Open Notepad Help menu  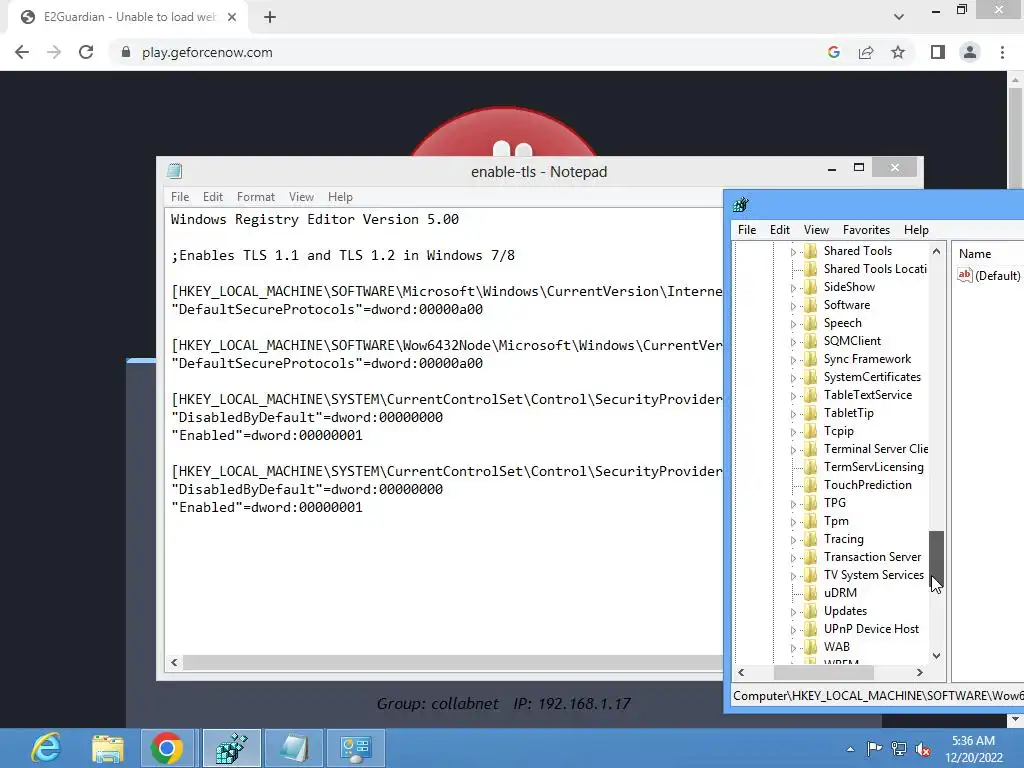click(x=340, y=197)
